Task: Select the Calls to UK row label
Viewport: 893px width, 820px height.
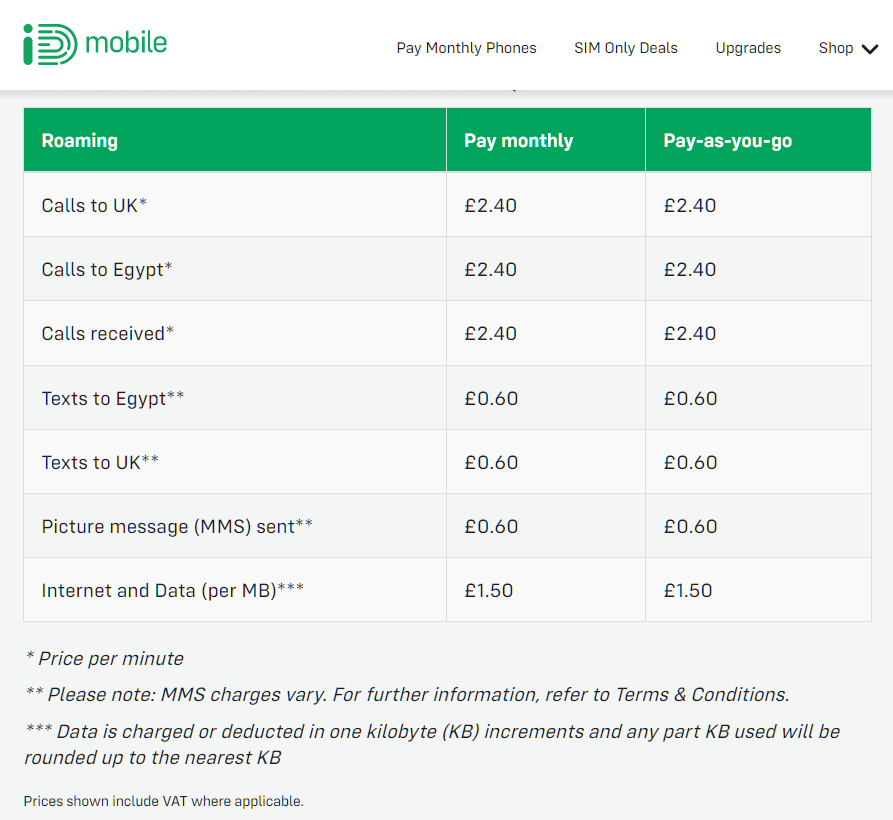Action: (94, 205)
